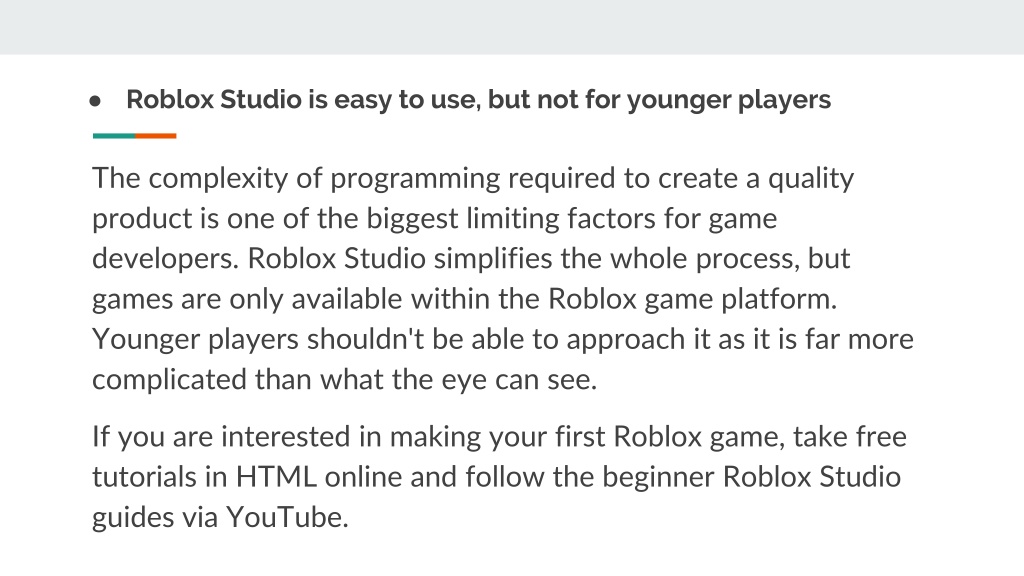Click the teal segment of the underline
This screenshot has height=576, width=1024.
(114, 136)
